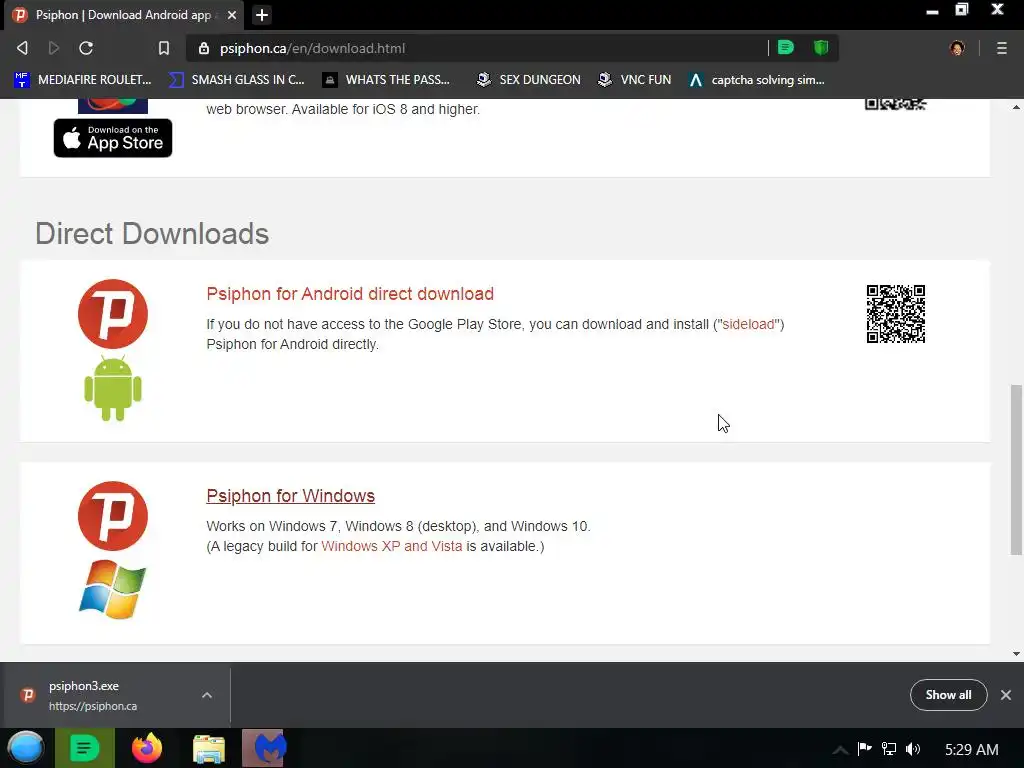The height and width of the screenshot is (768, 1024).
Task: Open the VNC FUN bookmark
Action: tap(635, 80)
